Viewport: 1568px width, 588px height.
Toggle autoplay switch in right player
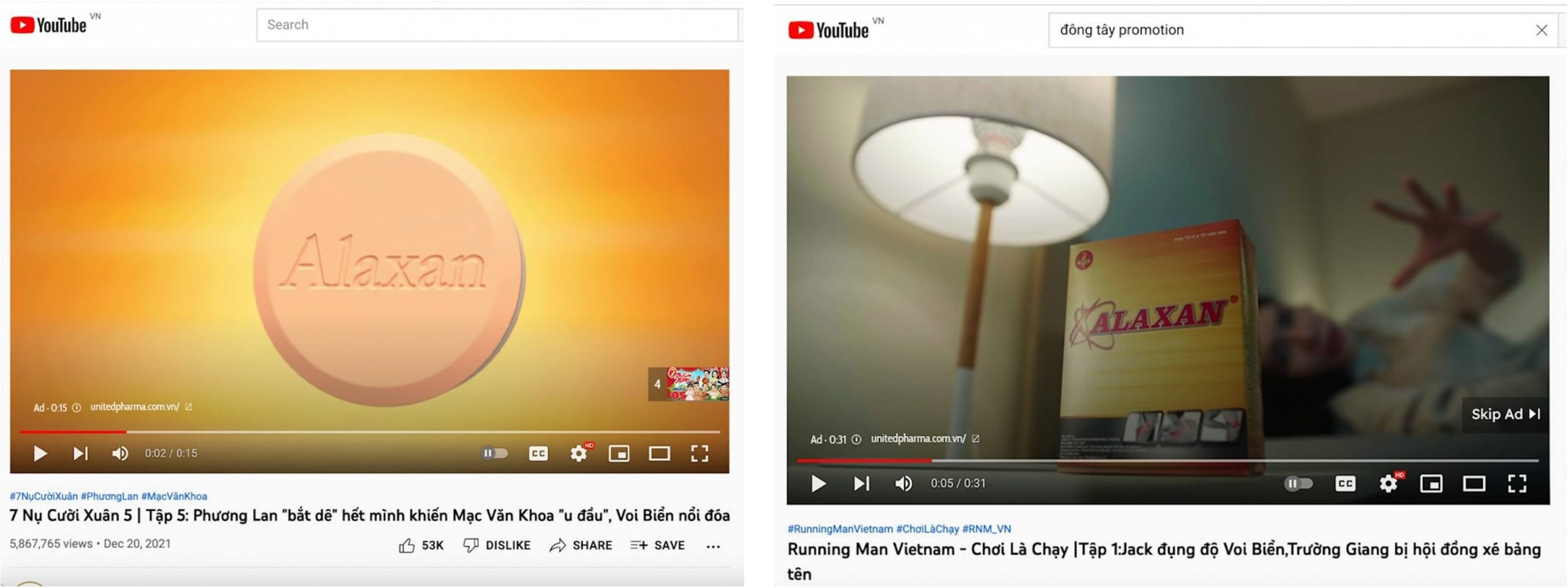tap(1298, 484)
